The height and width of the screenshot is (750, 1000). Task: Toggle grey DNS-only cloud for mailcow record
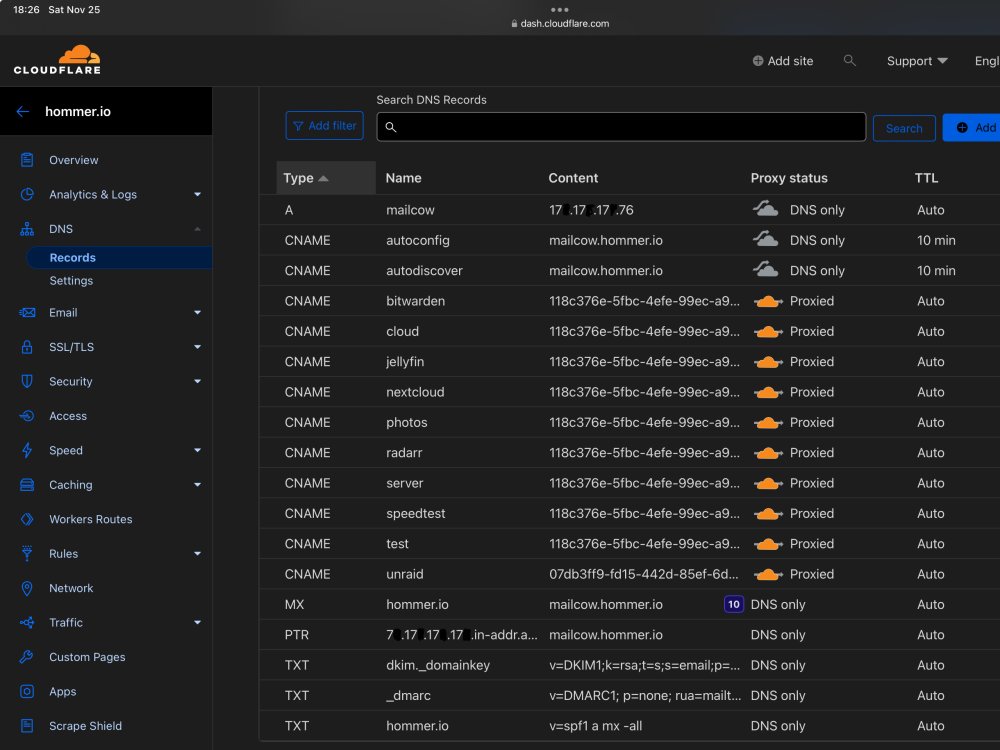pyautogui.click(x=765, y=209)
